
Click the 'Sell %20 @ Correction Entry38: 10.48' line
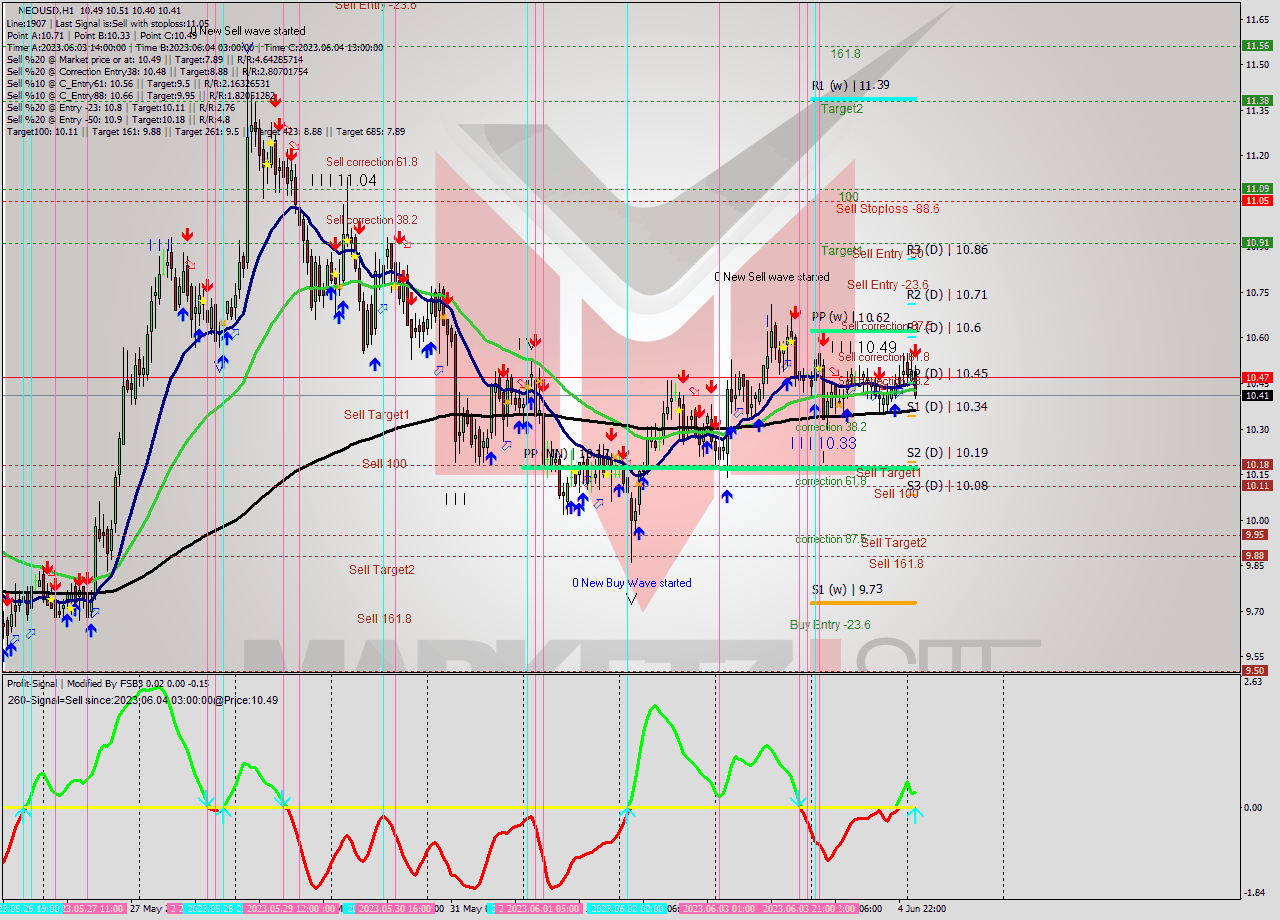pyautogui.click(x=157, y=71)
